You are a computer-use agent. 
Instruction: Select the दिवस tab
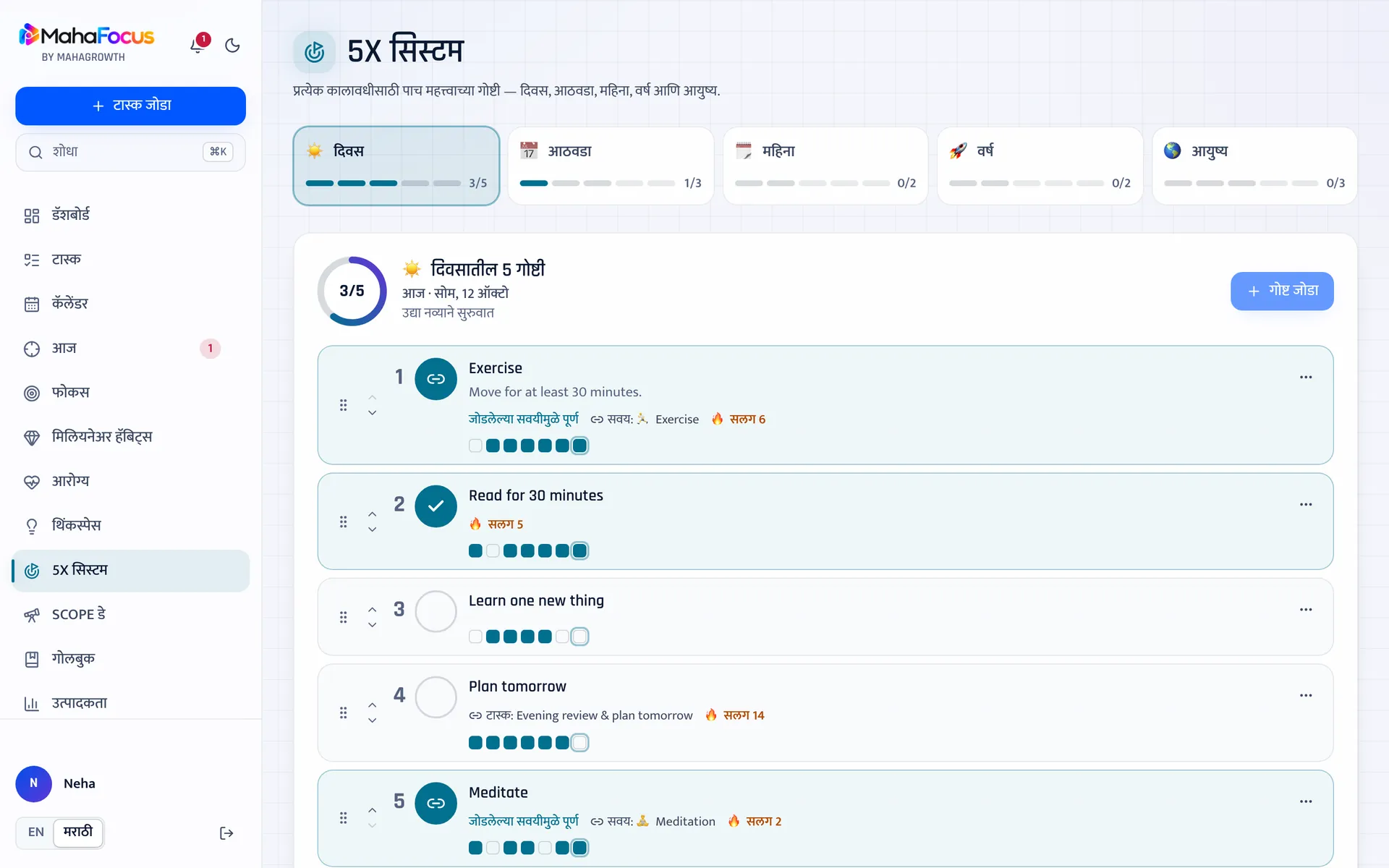(396, 166)
